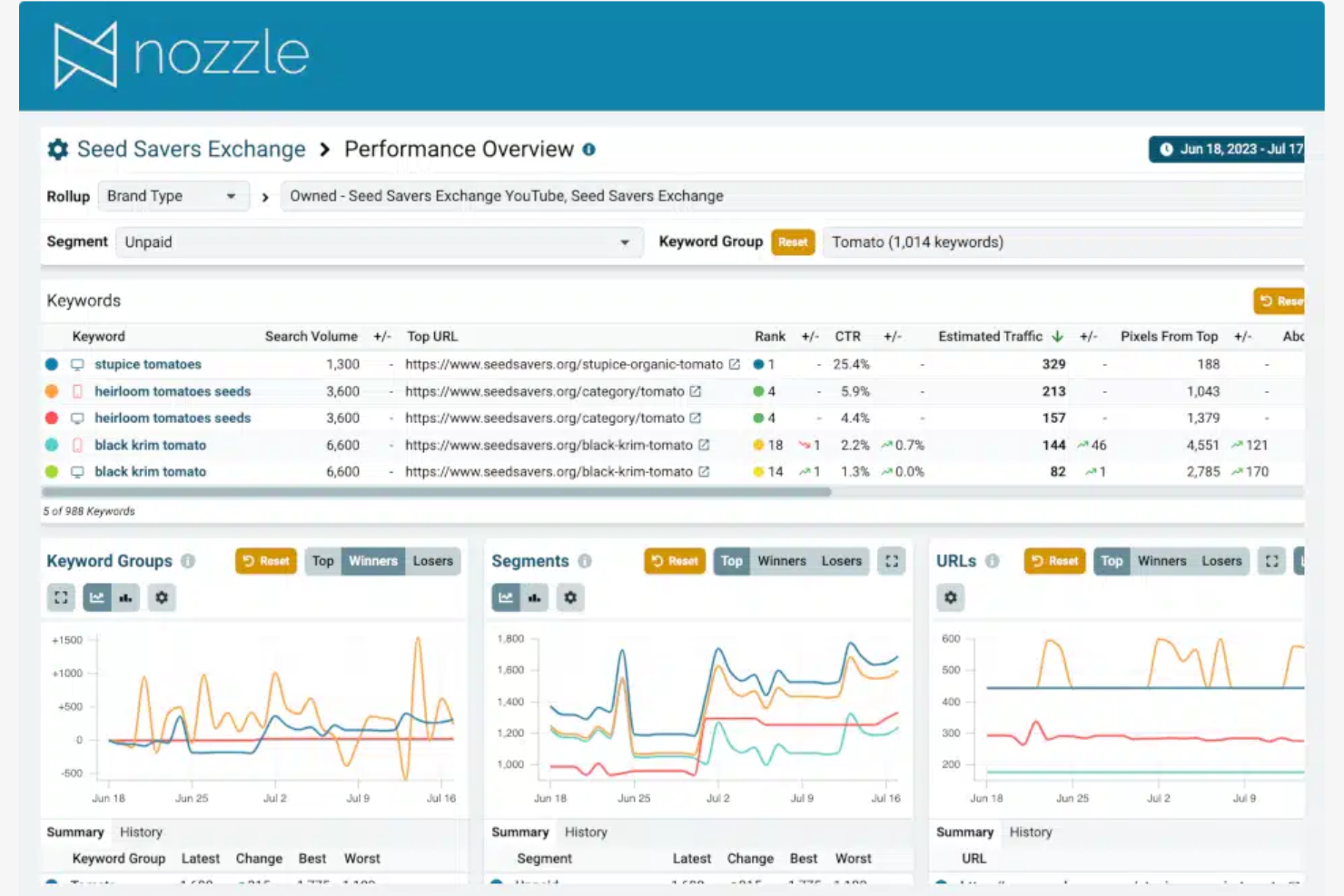Click the desktop device icon for stupice tomatoes
1344x896 pixels.
[x=77, y=364]
